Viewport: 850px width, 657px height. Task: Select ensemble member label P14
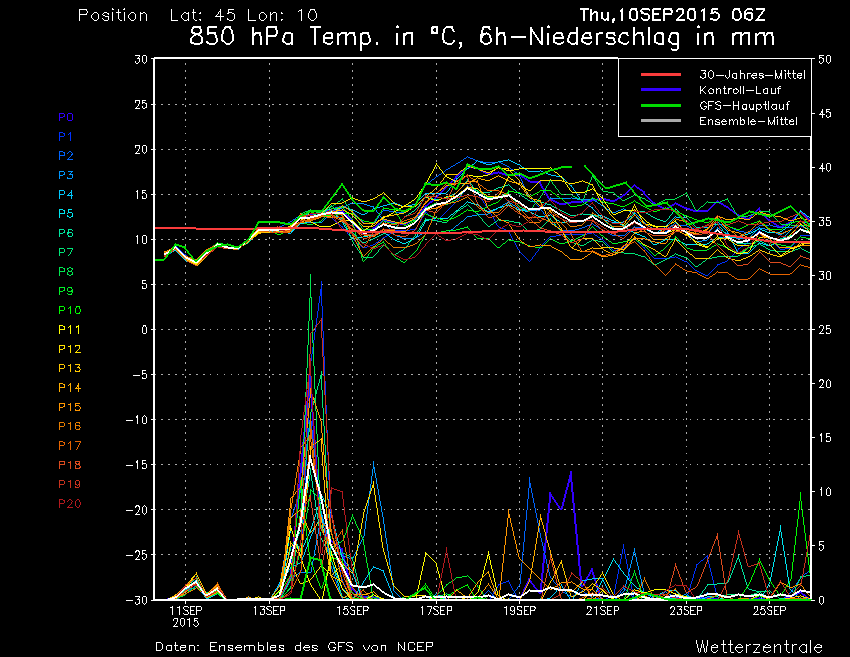(69, 388)
